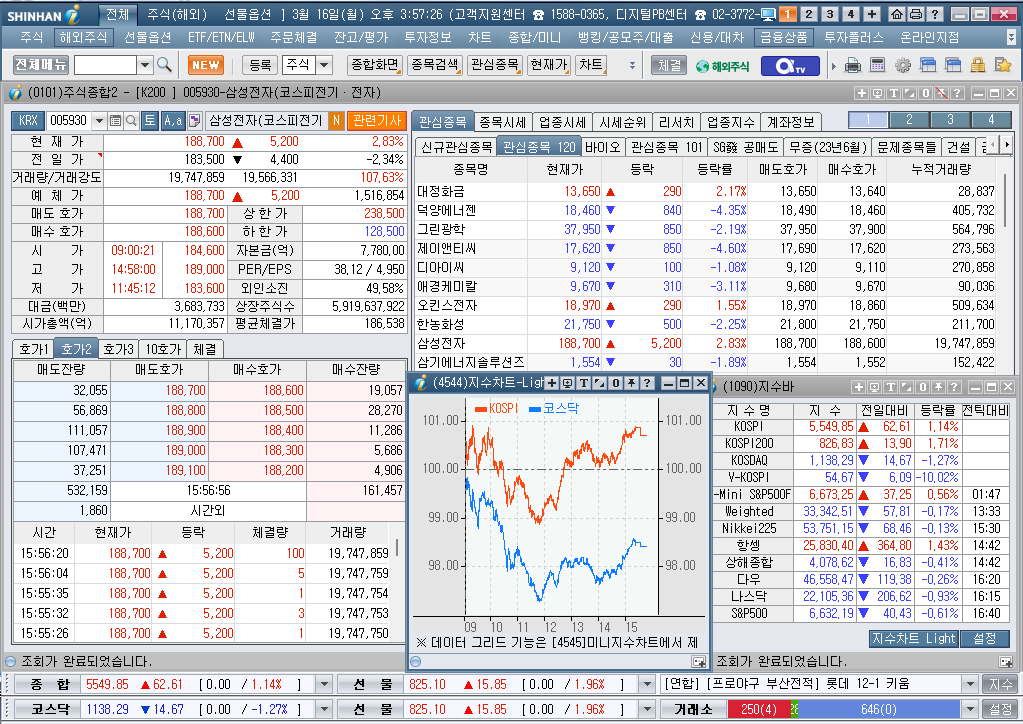Click the first window-layout icon in the top toolbar
This screenshot has width=1023, height=724.
coord(928,65)
